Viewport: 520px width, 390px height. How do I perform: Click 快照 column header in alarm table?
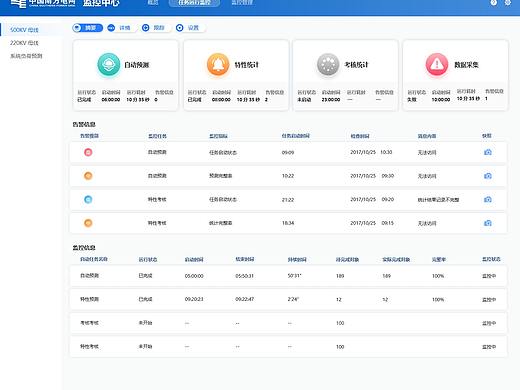(x=487, y=136)
